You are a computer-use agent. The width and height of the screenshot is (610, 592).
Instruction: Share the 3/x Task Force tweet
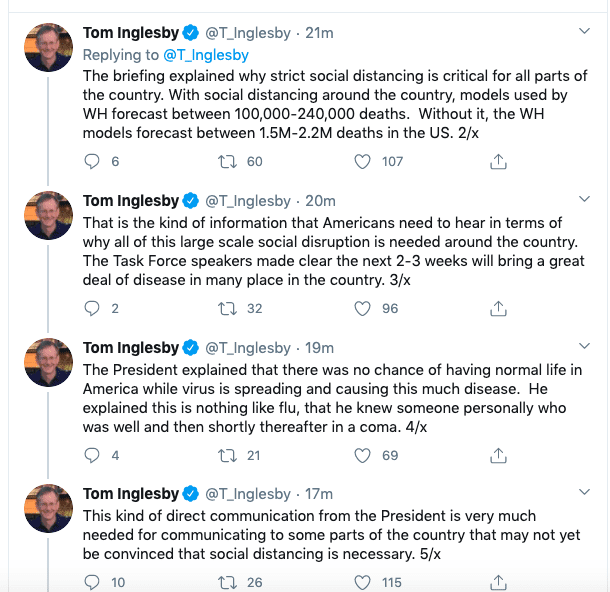pyautogui.click(x=499, y=309)
